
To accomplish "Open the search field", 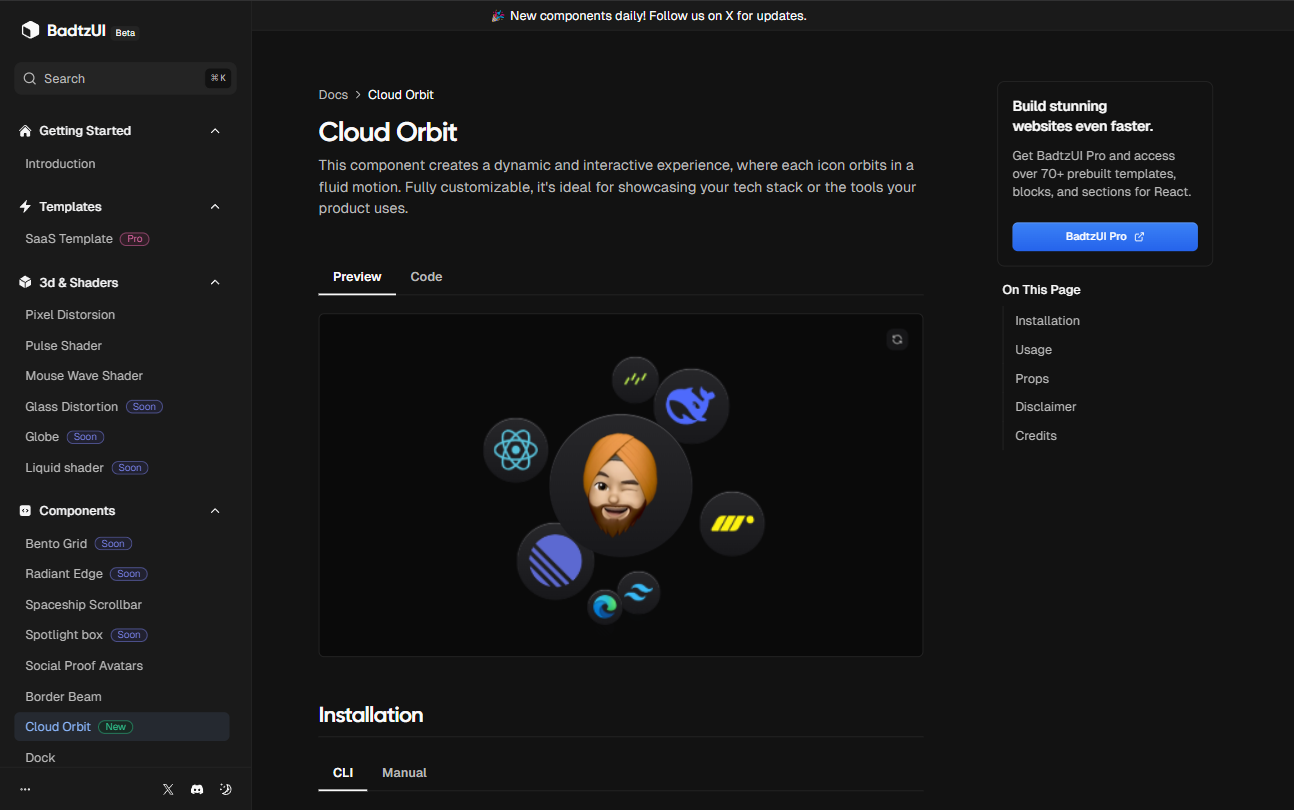I will click(125, 78).
